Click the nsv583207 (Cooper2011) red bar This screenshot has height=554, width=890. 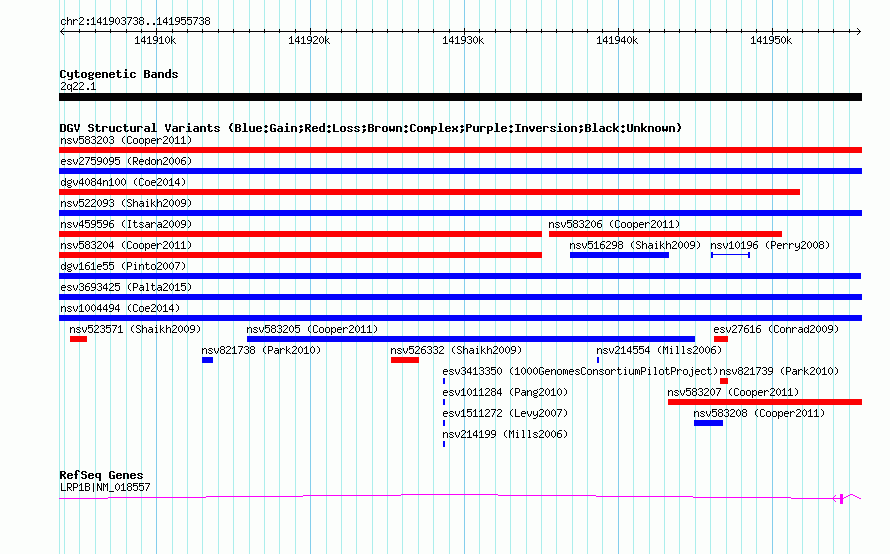[765, 402]
